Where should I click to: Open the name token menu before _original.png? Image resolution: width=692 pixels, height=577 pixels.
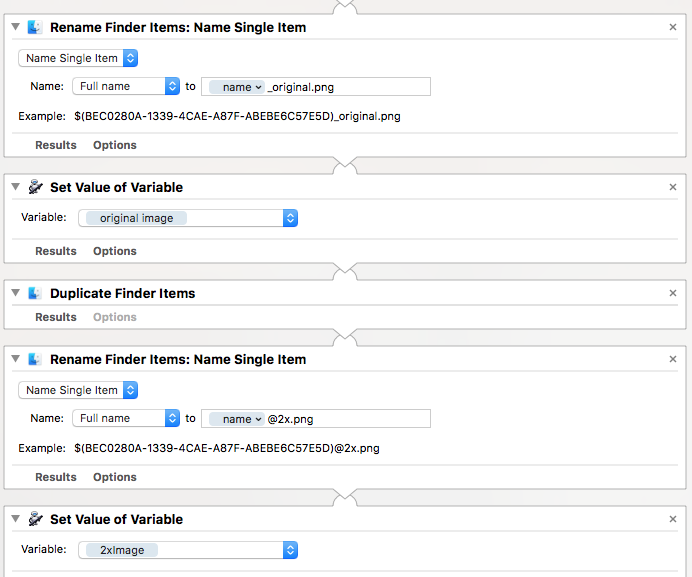tap(237, 87)
